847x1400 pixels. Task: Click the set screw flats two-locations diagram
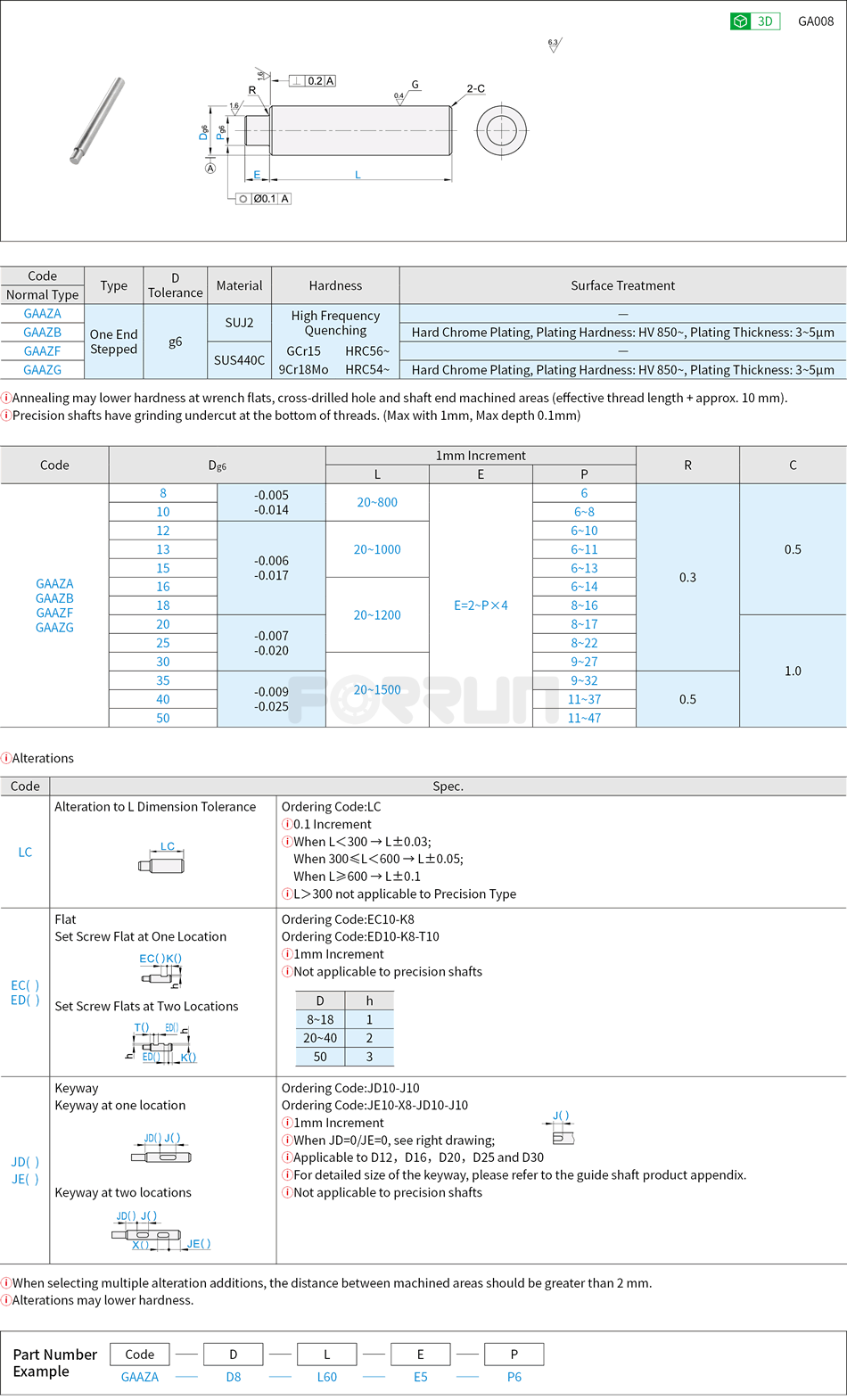pyautogui.click(x=160, y=1042)
